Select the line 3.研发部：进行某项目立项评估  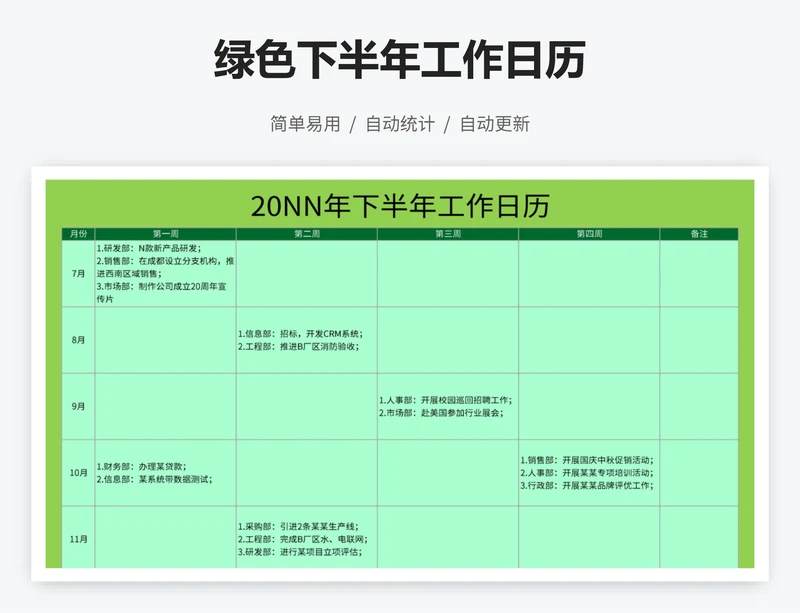[x=301, y=552]
